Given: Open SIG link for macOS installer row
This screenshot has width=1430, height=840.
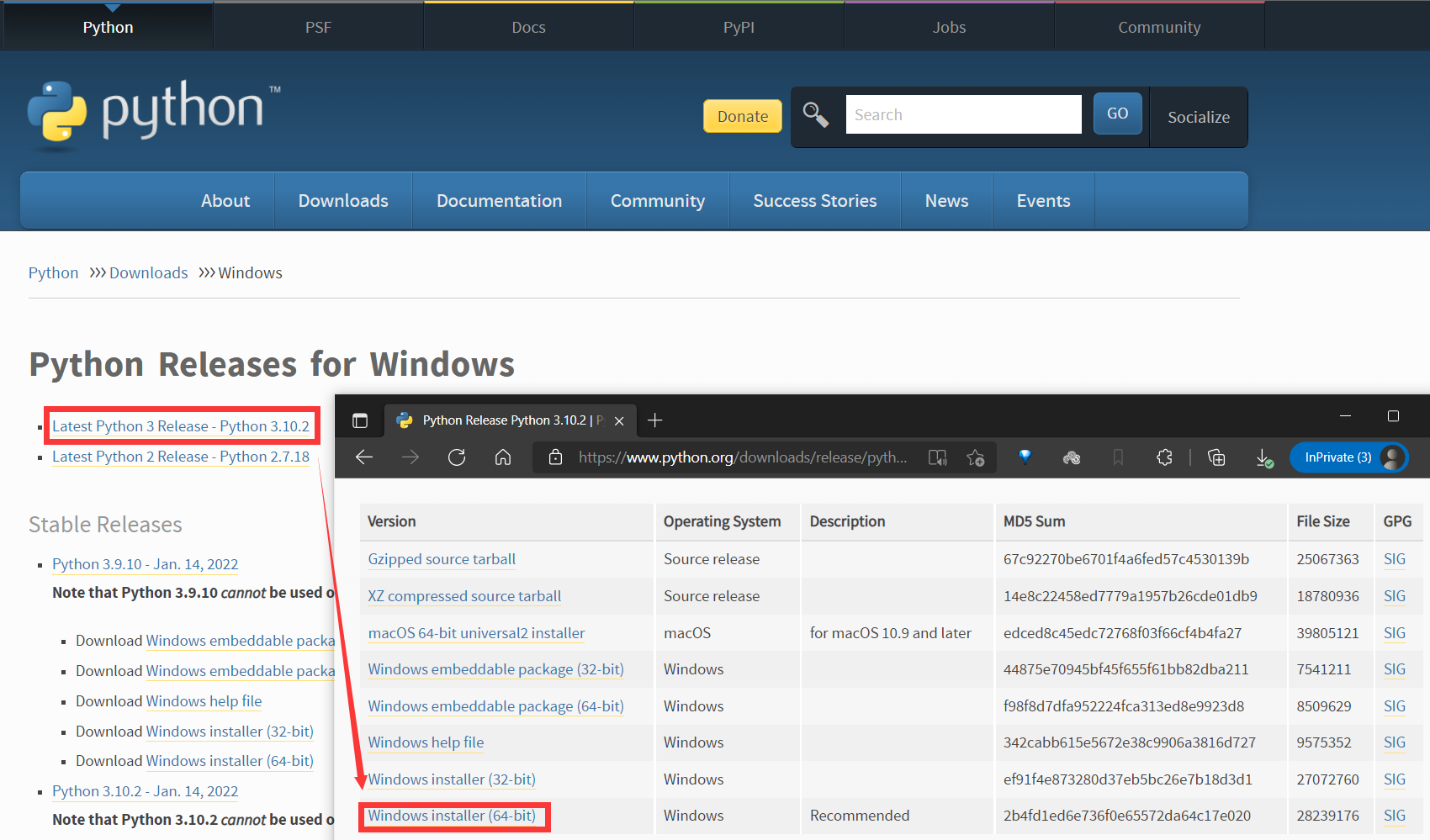Looking at the screenshot, I should (1395, 633).
